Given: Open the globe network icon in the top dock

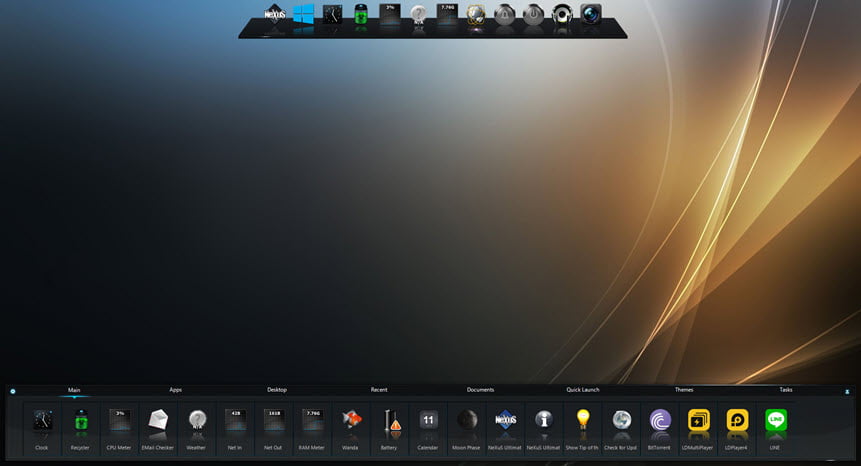Looking at the screenshot, I should (476, 15).
